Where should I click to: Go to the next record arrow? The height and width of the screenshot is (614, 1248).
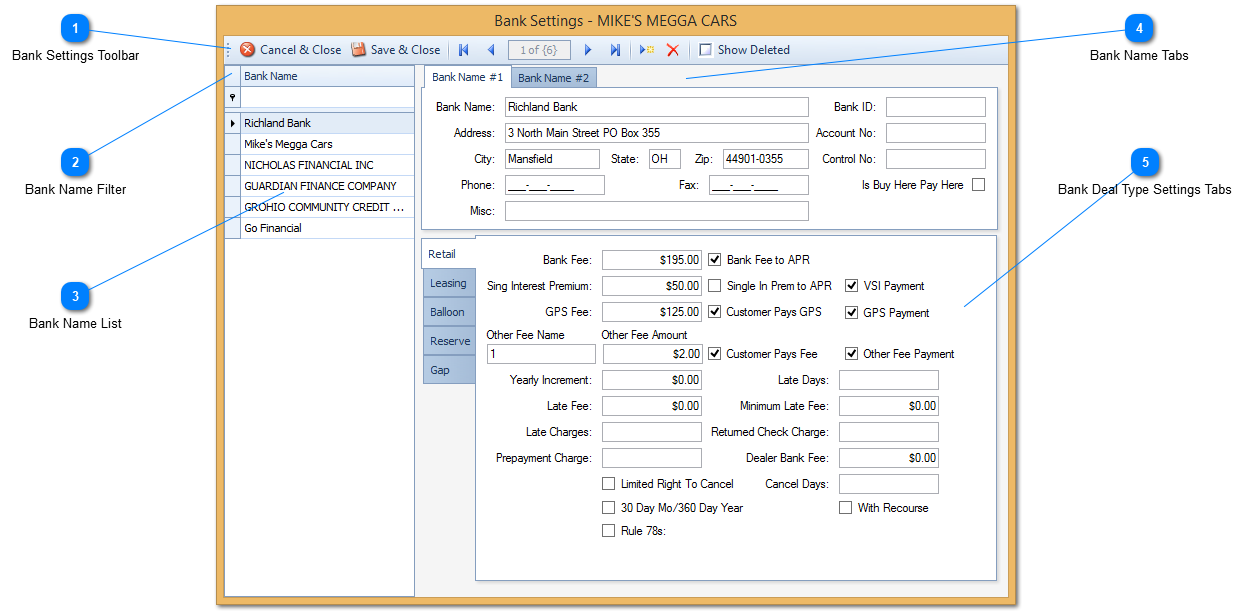pyautogui.click(x=588, y=50)
